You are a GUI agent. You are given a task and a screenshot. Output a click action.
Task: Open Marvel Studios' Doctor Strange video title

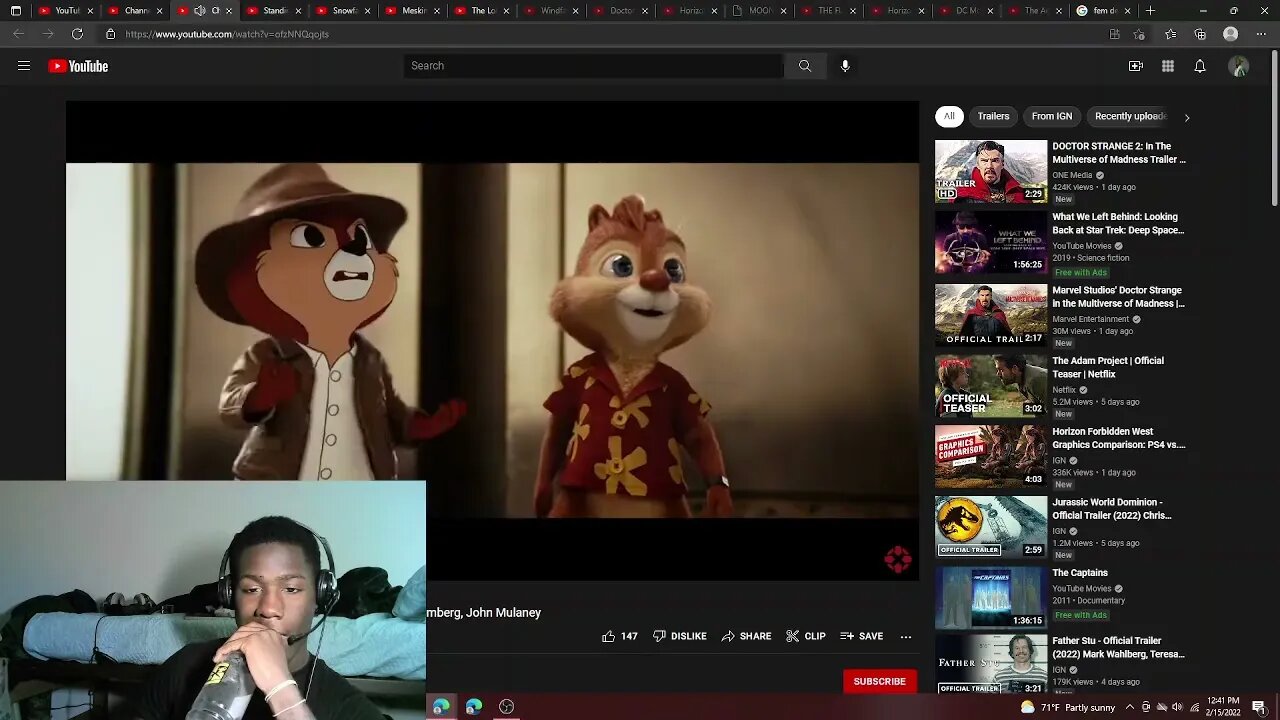1118,297
